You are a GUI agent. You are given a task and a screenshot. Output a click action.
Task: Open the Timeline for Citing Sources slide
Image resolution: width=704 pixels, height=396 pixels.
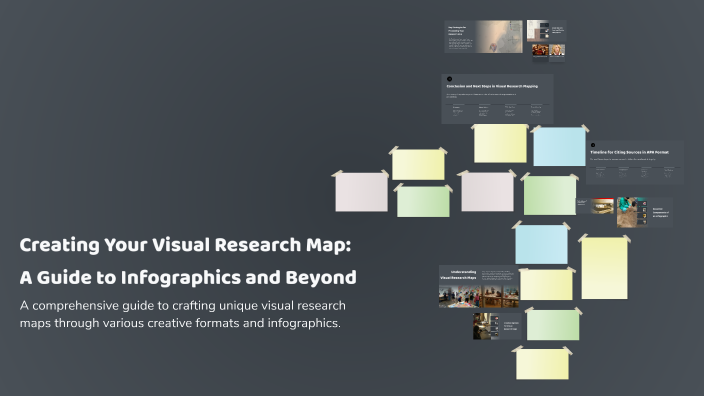click(635, 162)
